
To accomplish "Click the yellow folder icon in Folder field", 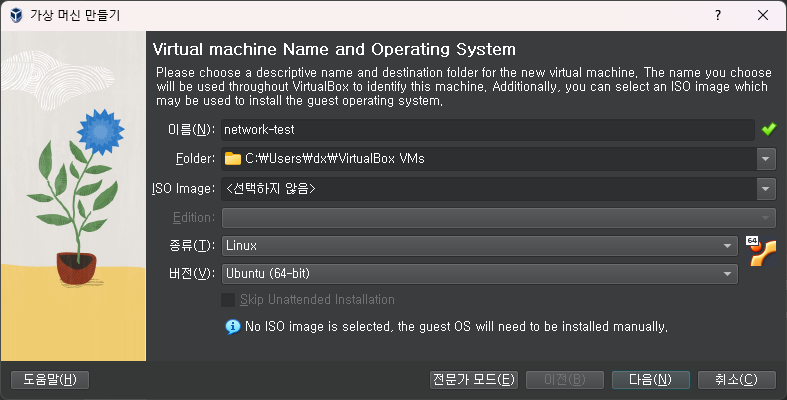I will [x=233, y=159].
